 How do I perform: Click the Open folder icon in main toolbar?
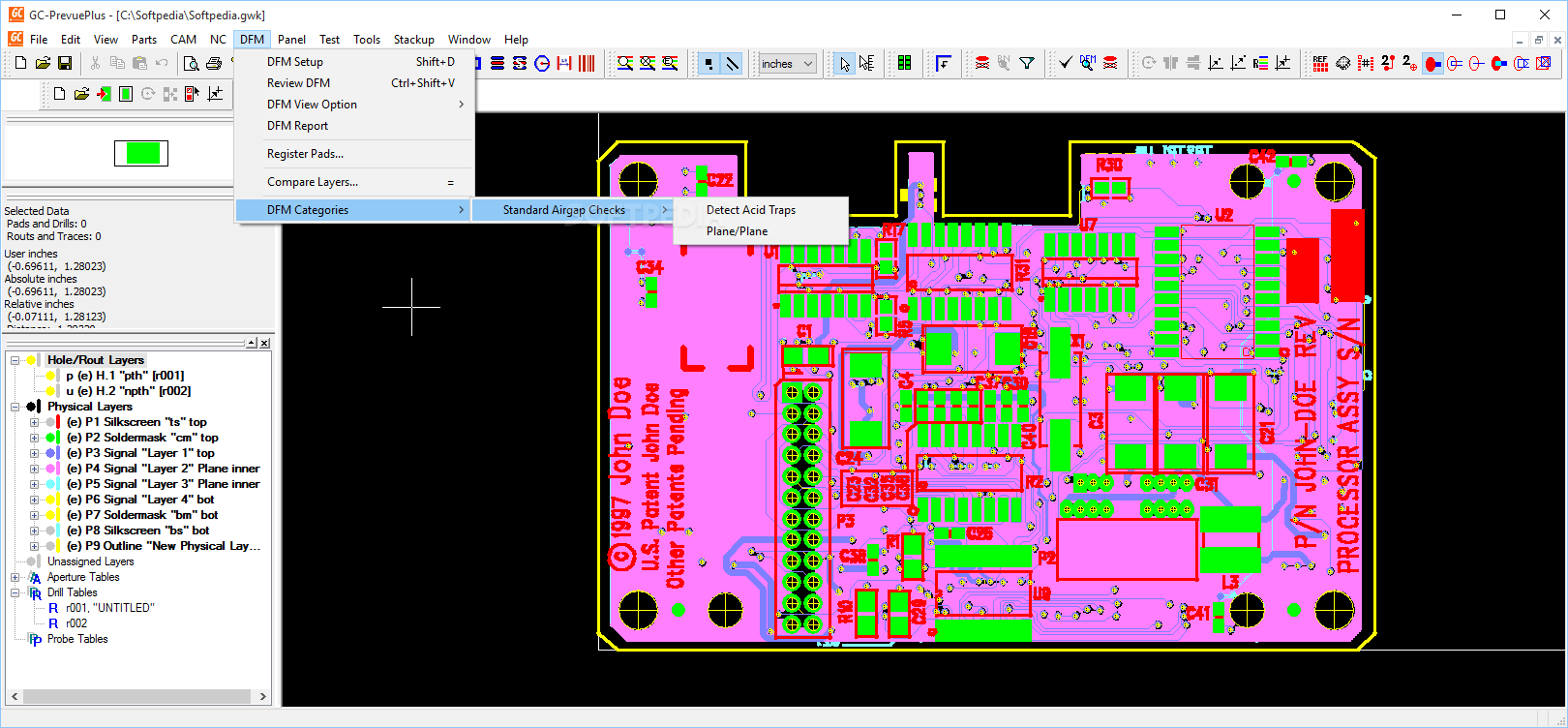tap(43, 63)
